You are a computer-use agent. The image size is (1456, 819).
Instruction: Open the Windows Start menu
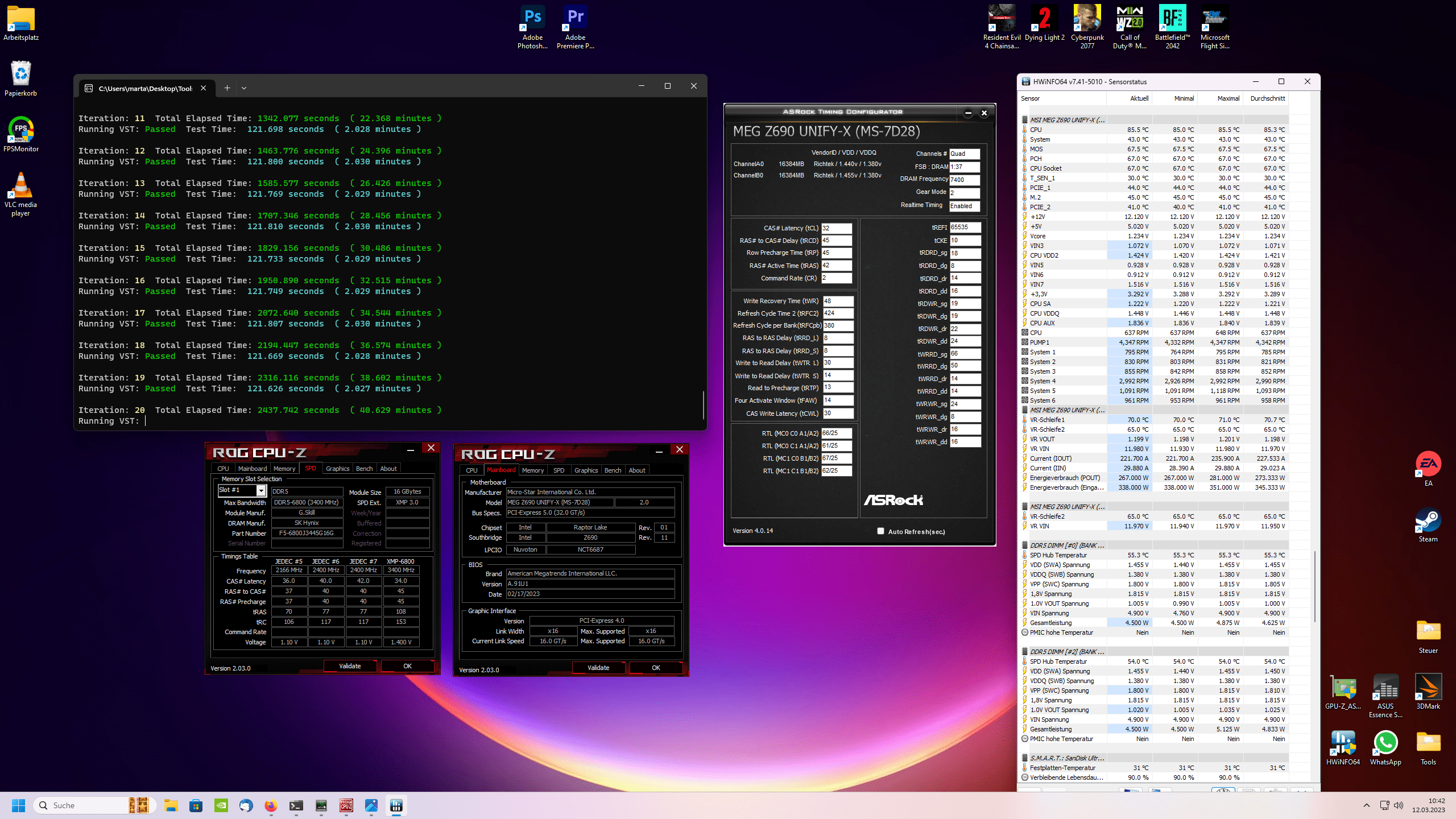click(18, 805)
